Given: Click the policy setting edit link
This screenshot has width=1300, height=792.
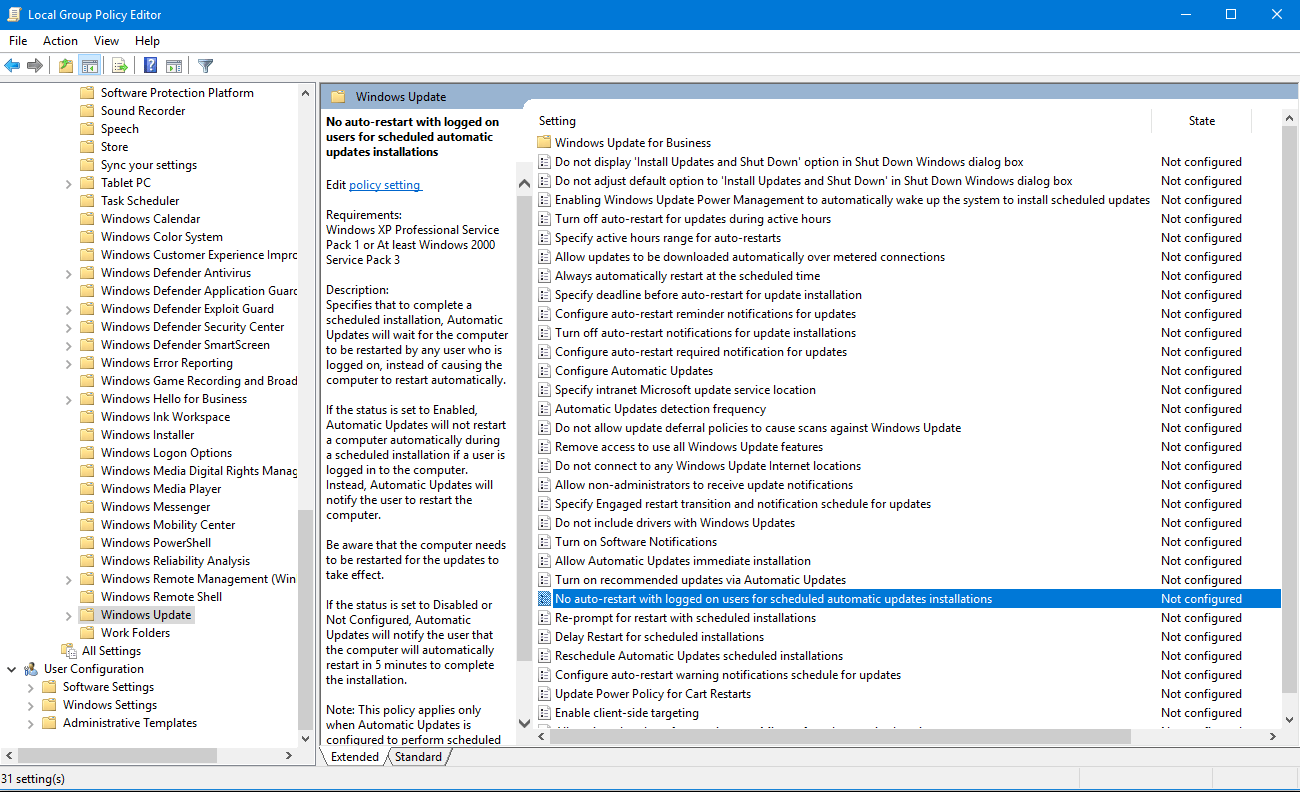Looking at the screenshot, I should pos(384,185).
